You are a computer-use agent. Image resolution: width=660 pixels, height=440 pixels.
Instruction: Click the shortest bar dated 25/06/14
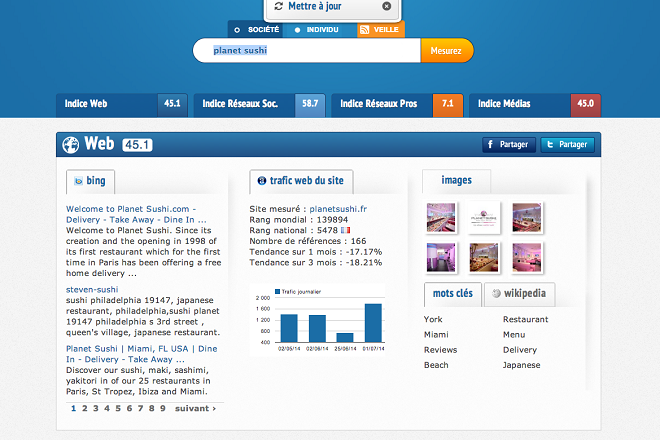pos(345,338)
